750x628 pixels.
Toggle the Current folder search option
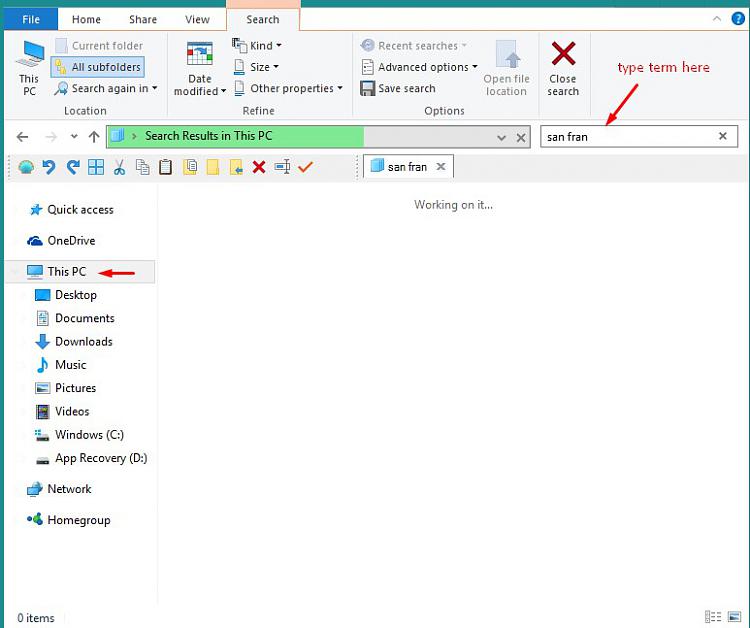click(99, 46)
